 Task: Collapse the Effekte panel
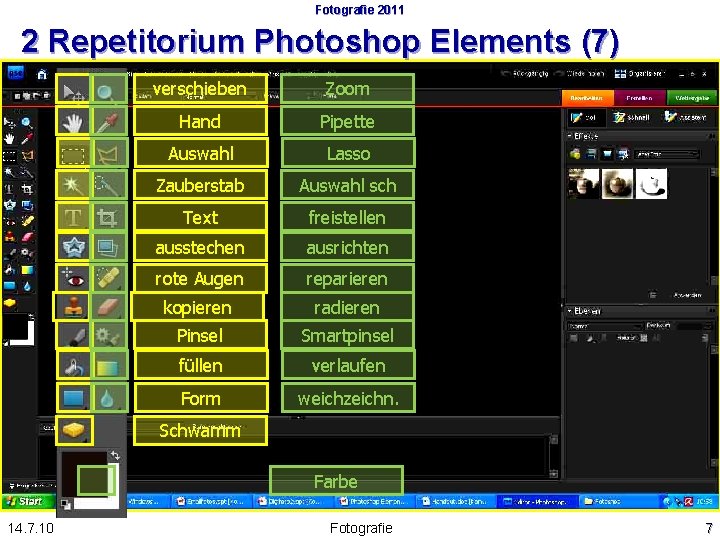[x=569, y=136]
